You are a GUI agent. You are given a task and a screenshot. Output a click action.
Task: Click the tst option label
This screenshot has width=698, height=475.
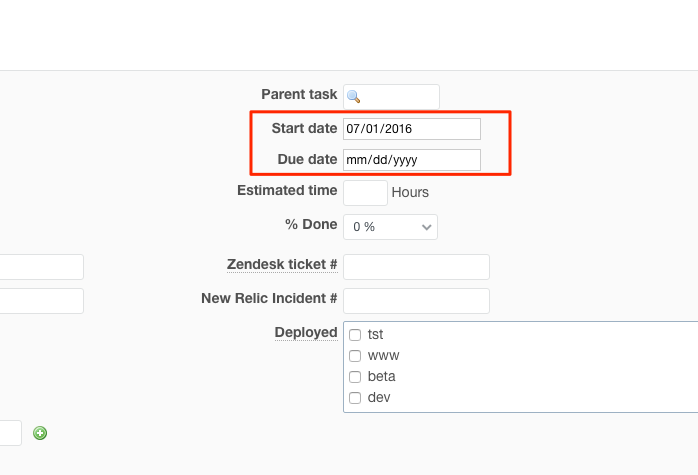(375, 334)
